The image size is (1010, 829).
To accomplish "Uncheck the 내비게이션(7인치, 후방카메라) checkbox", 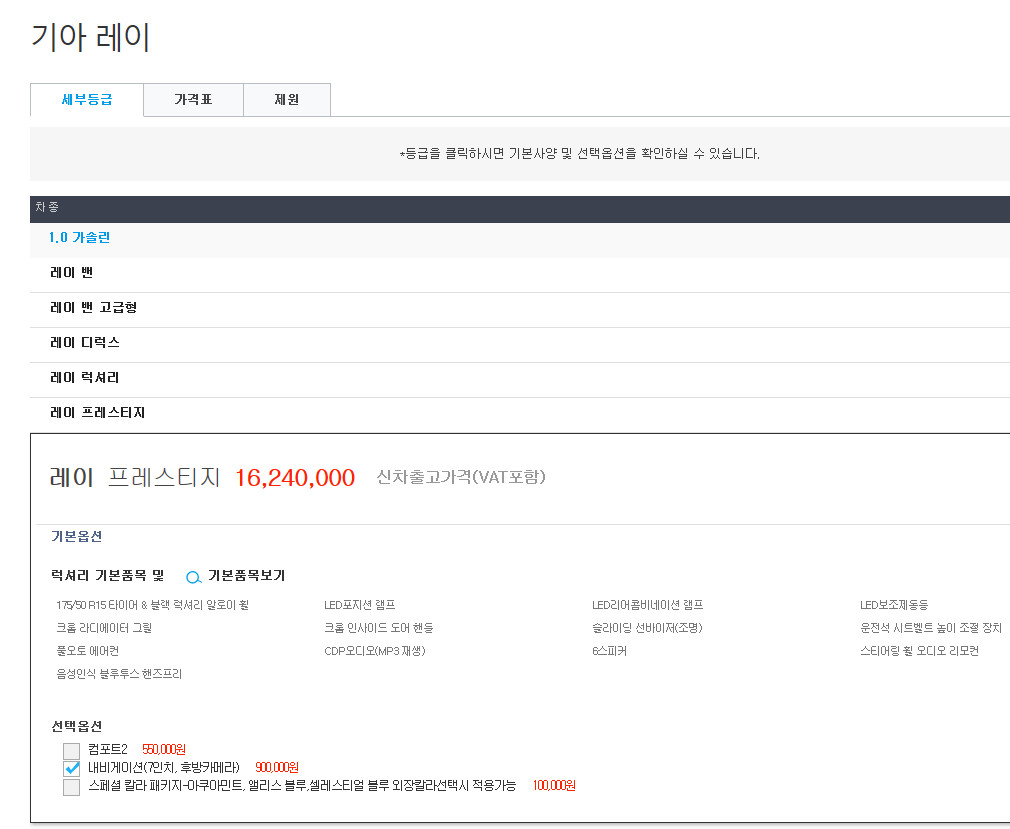I will click(71, 768).
